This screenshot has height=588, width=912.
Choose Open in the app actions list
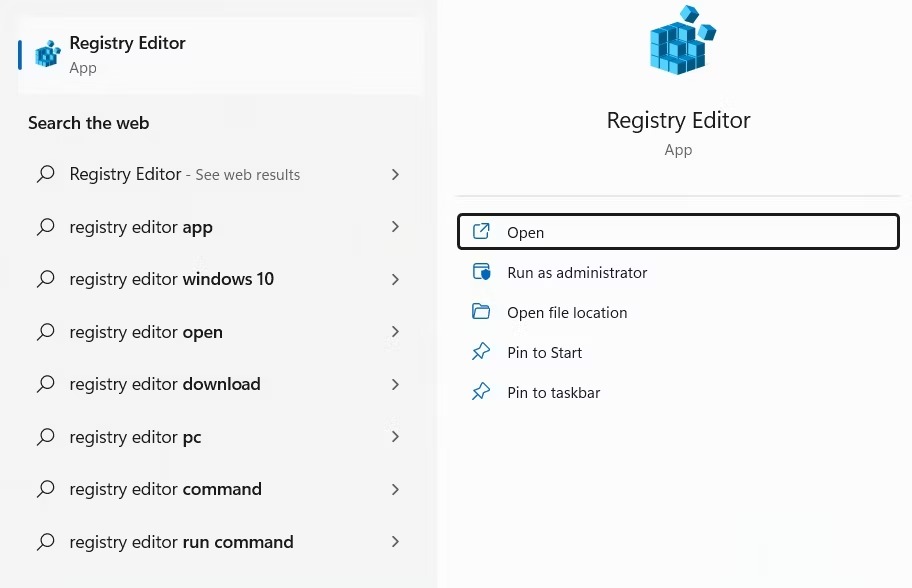click(678, 231)
